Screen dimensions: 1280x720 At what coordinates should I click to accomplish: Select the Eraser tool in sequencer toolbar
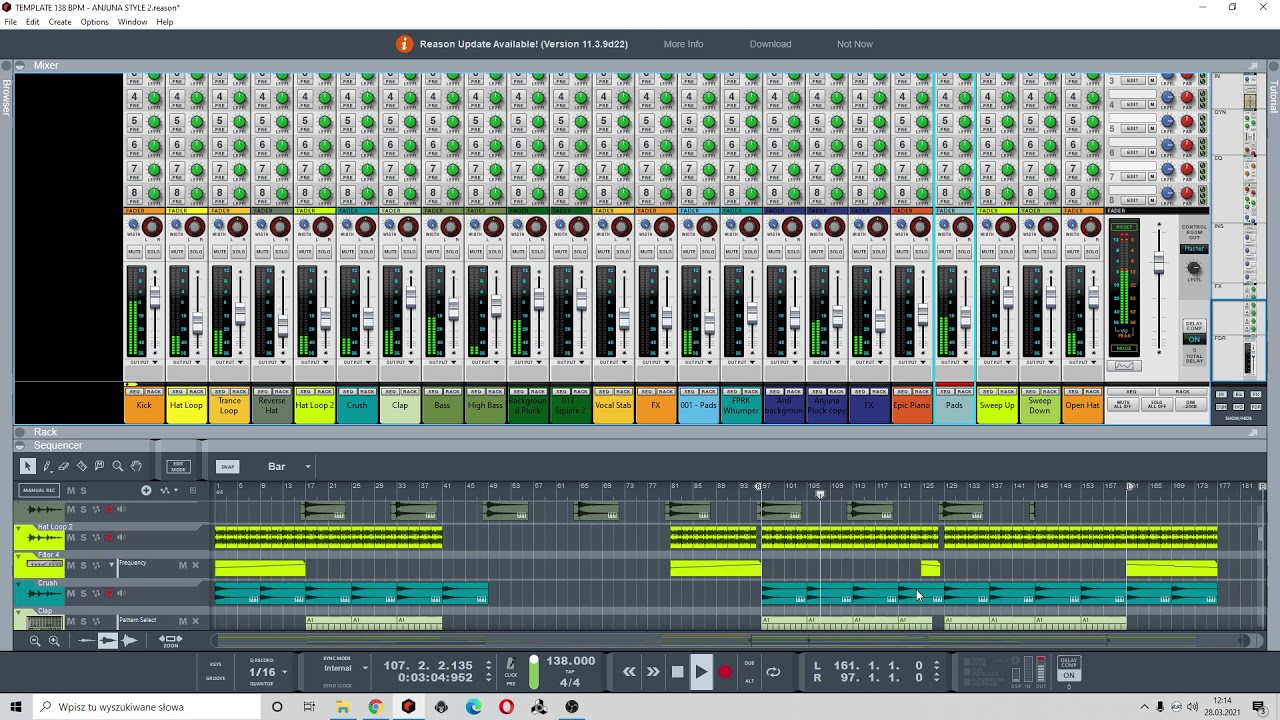[64, 466]
